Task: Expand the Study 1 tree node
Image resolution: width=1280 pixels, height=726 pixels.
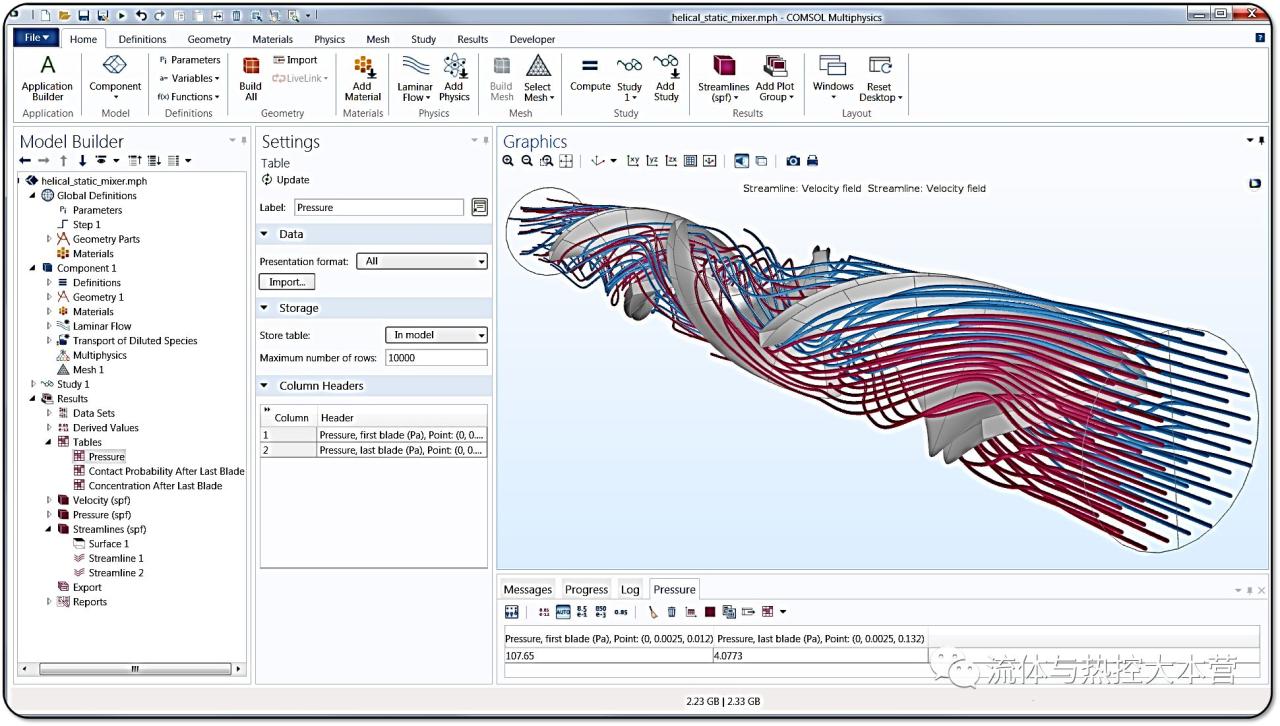Action: (x=34, y=384)
